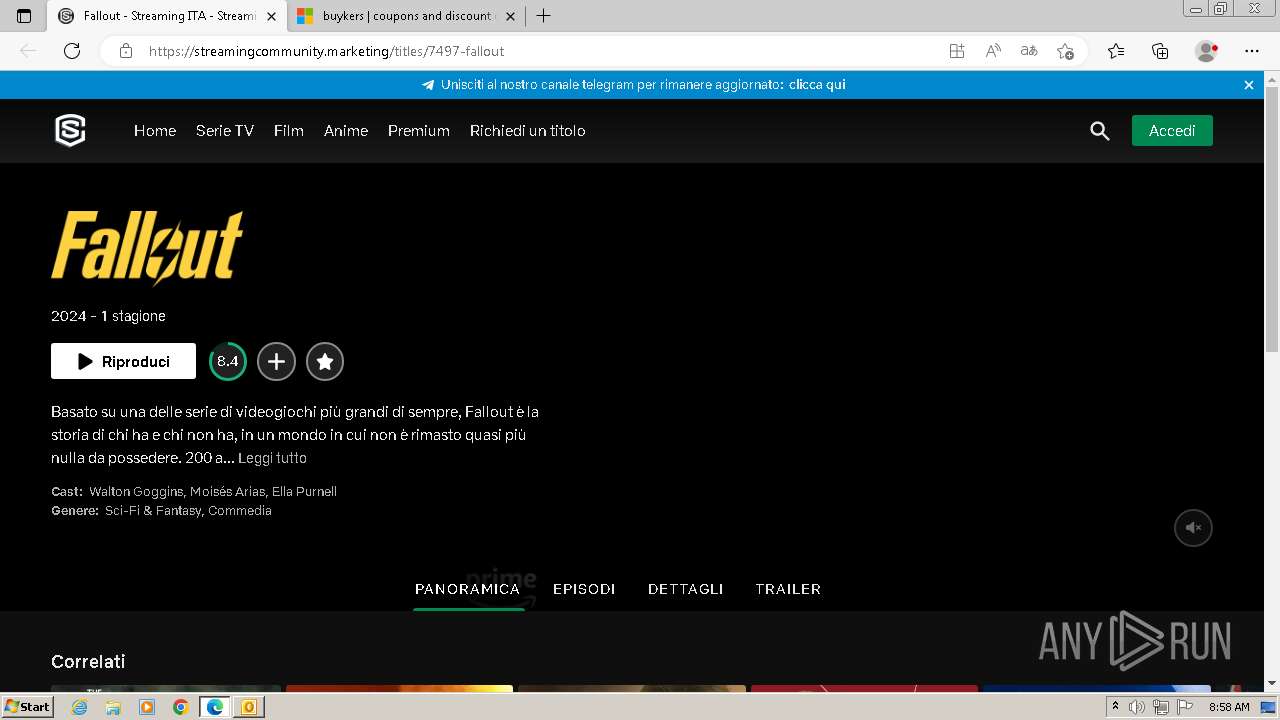Image resolution: width=1280 pixels, height=720 pixels.
Task: Go to Home in navigation
Action: point(155,131)
